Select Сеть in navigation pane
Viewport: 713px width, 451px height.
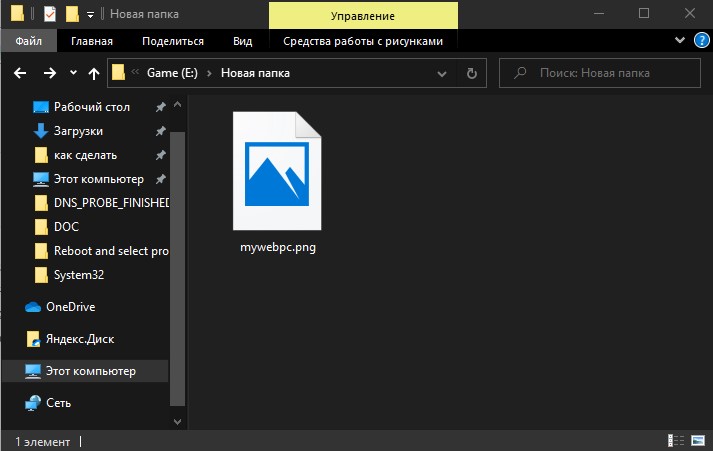[x=58, y=403]
